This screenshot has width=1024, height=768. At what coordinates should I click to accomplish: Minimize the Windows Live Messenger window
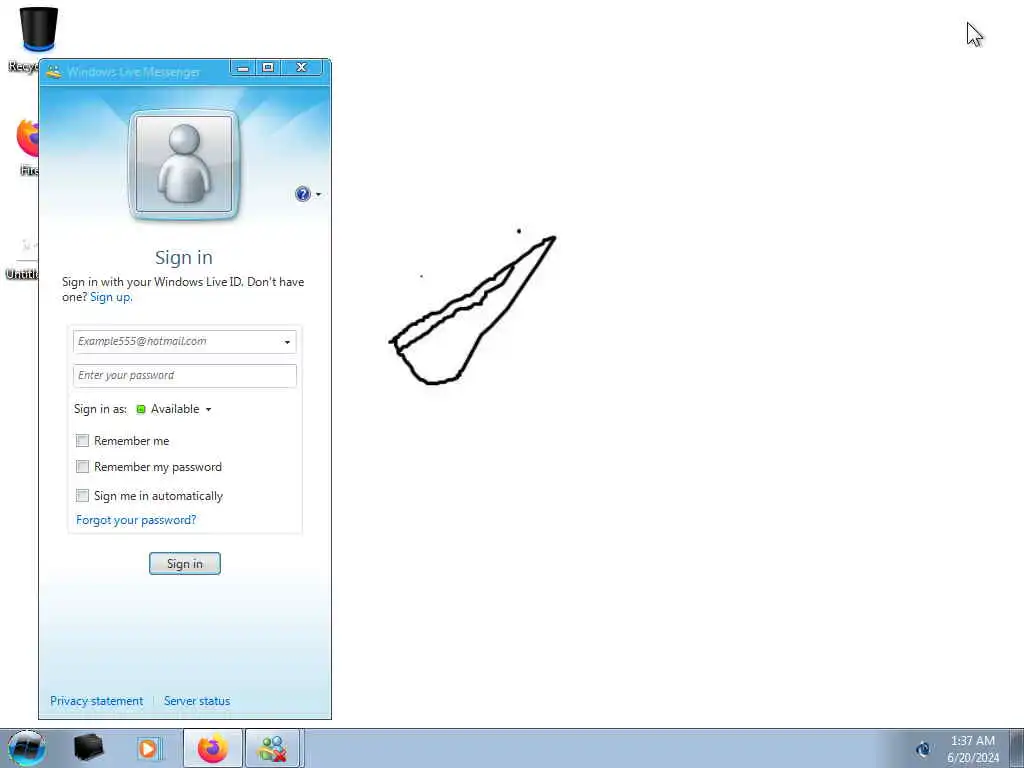tap(243, 68)
